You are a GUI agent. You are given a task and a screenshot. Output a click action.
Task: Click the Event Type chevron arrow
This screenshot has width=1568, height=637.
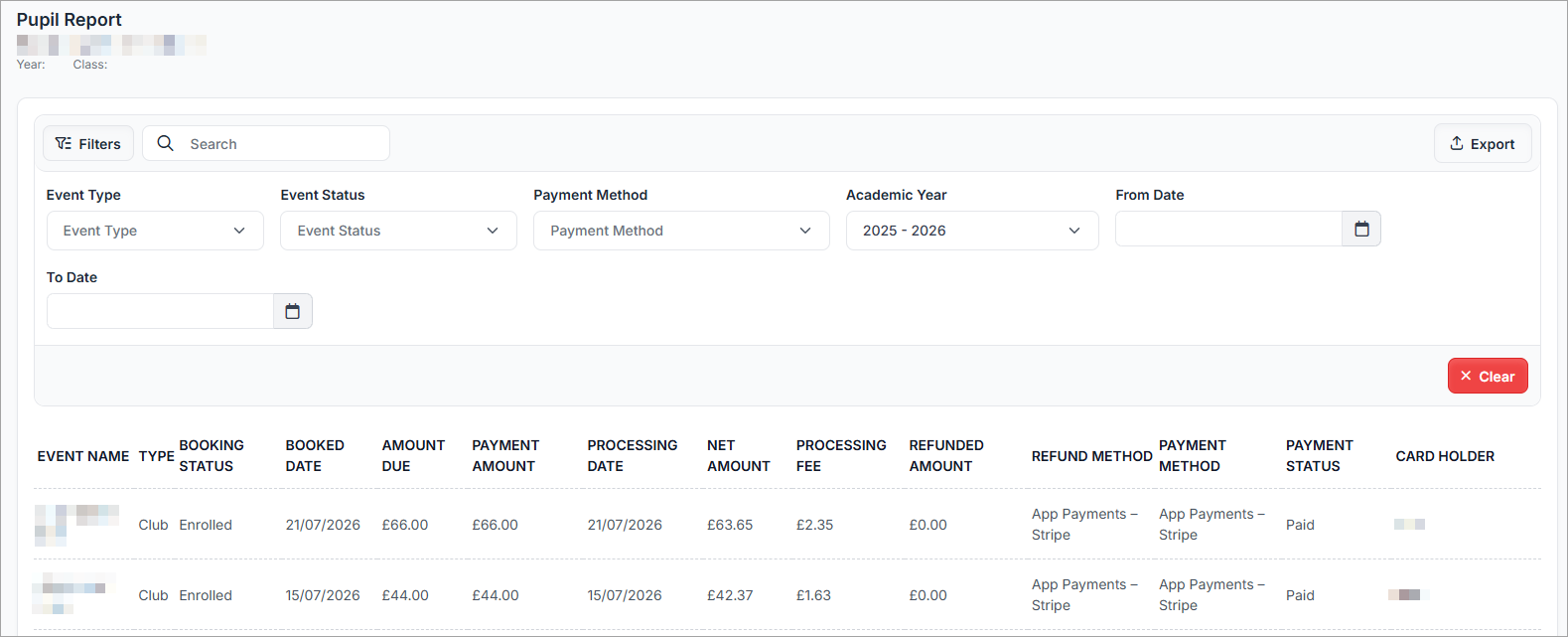click(239, 231)
